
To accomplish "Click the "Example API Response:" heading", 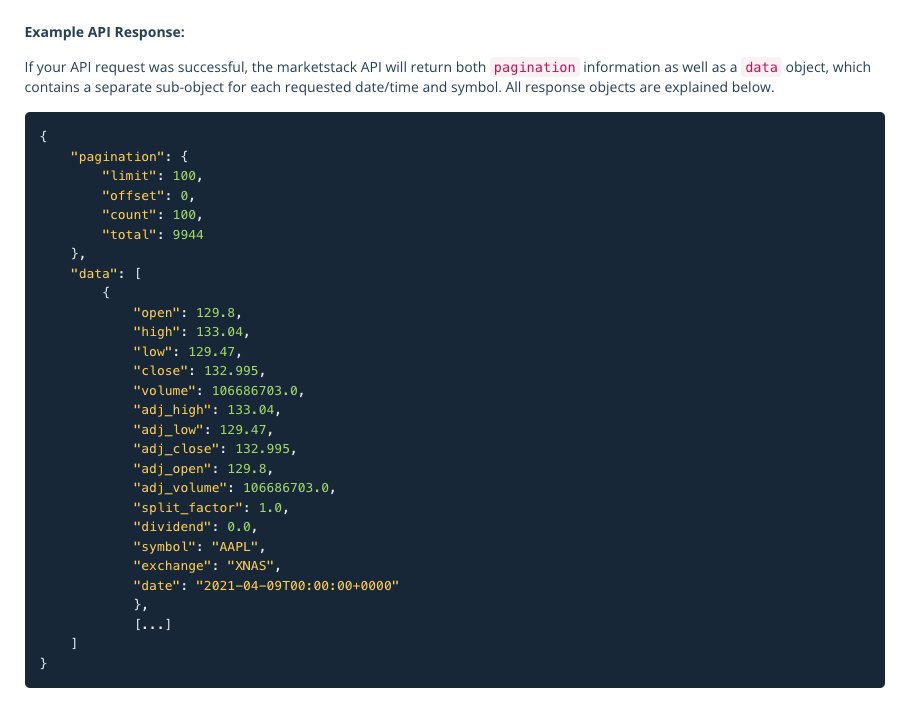I will point(104,32).
